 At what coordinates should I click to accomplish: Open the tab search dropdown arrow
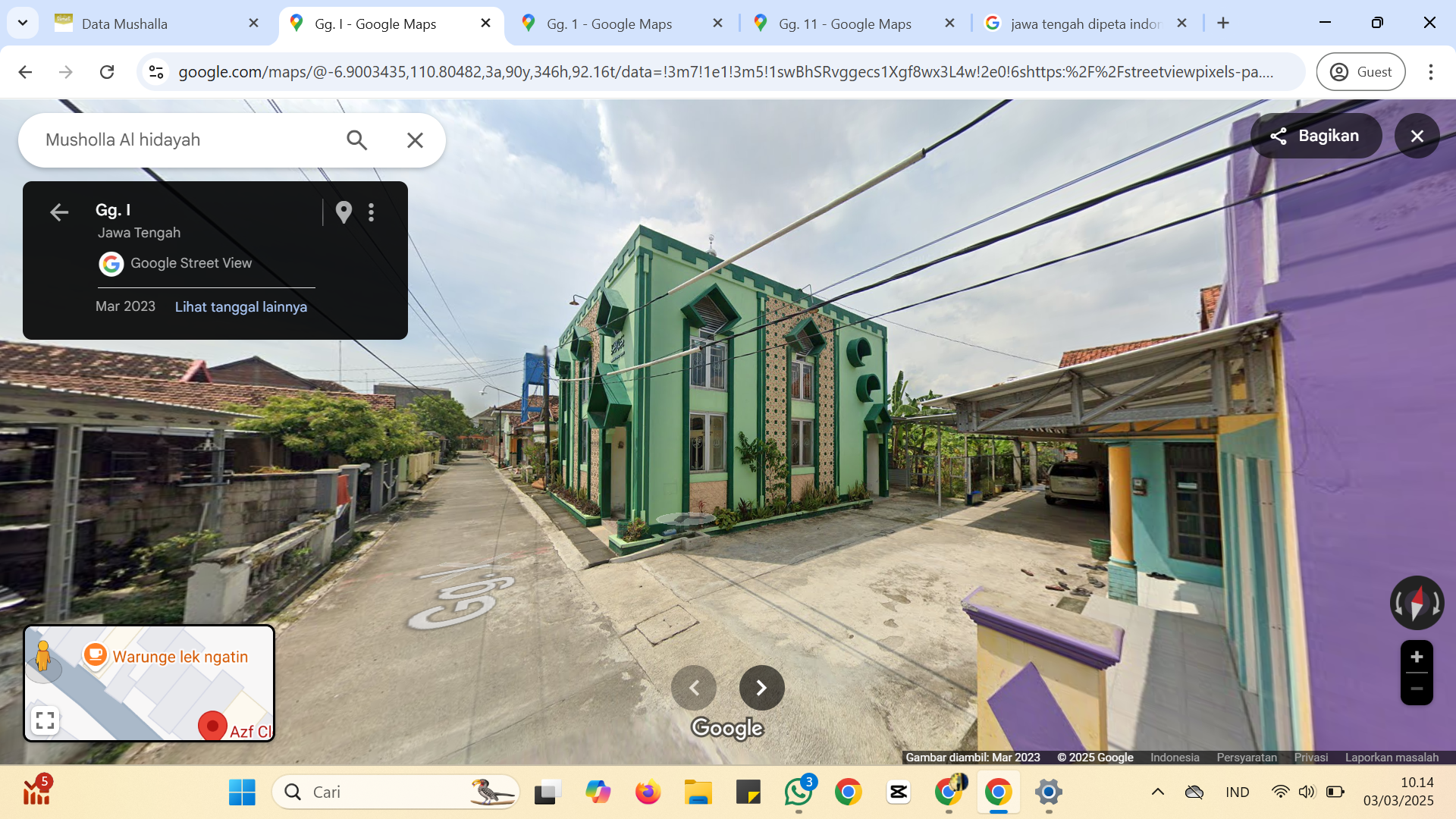pyautogui.click(x=23, y=23)
